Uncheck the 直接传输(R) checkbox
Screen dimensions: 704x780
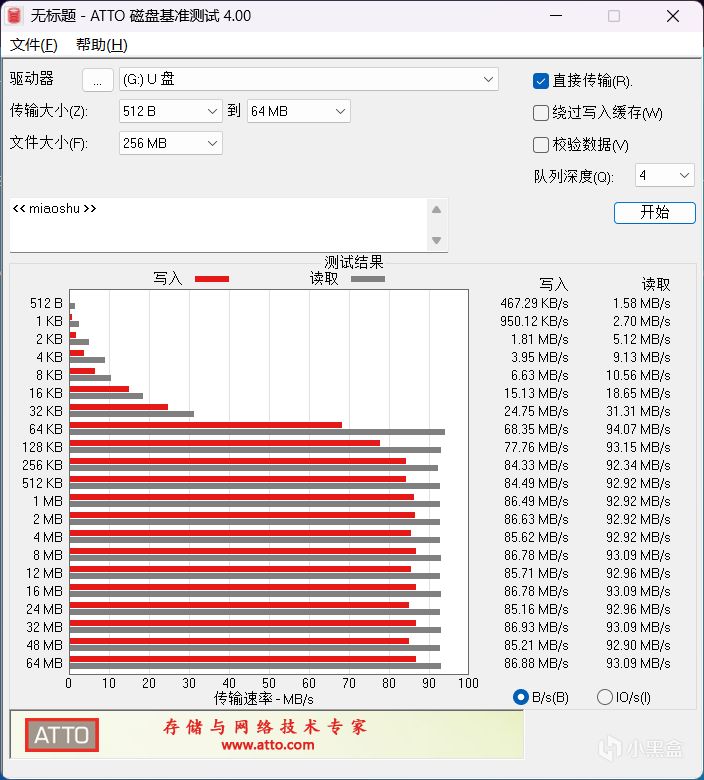(540, 81)
